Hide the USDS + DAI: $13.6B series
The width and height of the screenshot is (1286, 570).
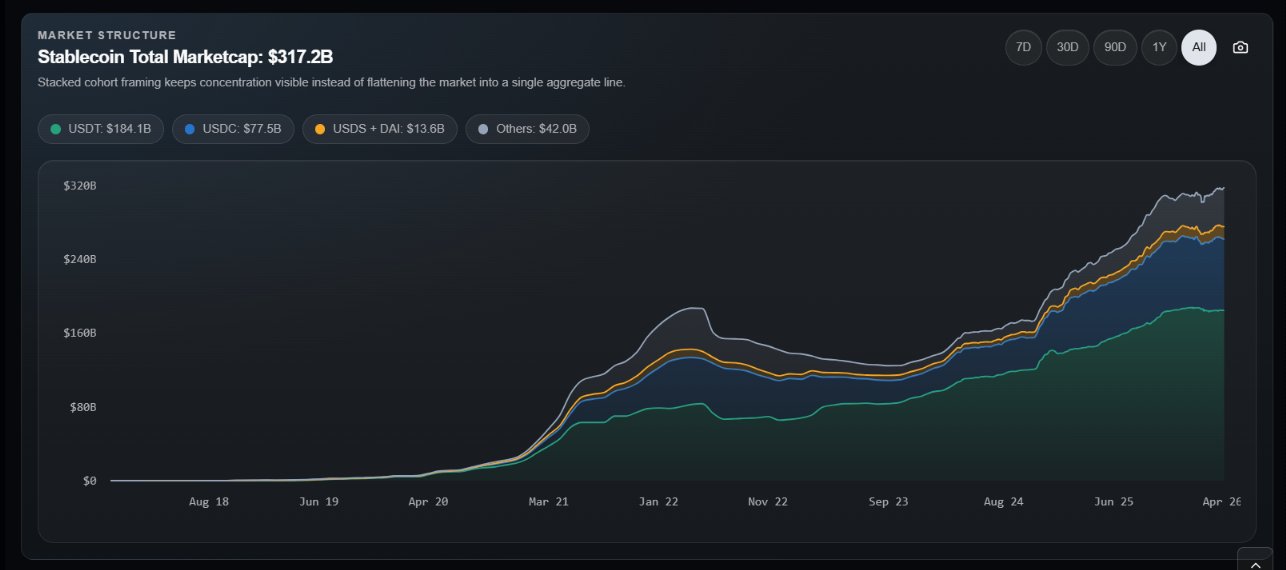pyautogui.click(x=380, y=129)
